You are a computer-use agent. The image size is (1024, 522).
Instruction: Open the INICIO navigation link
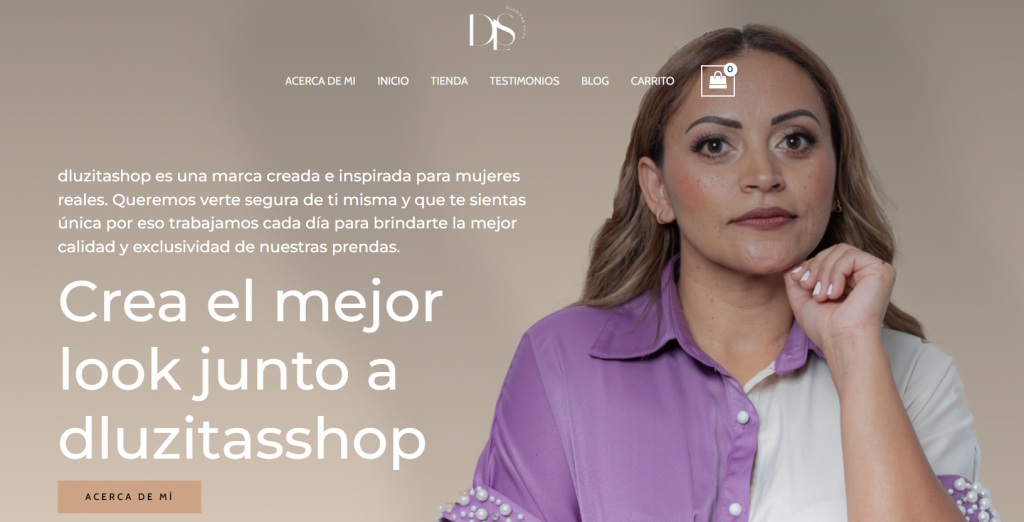pos(392,81)
